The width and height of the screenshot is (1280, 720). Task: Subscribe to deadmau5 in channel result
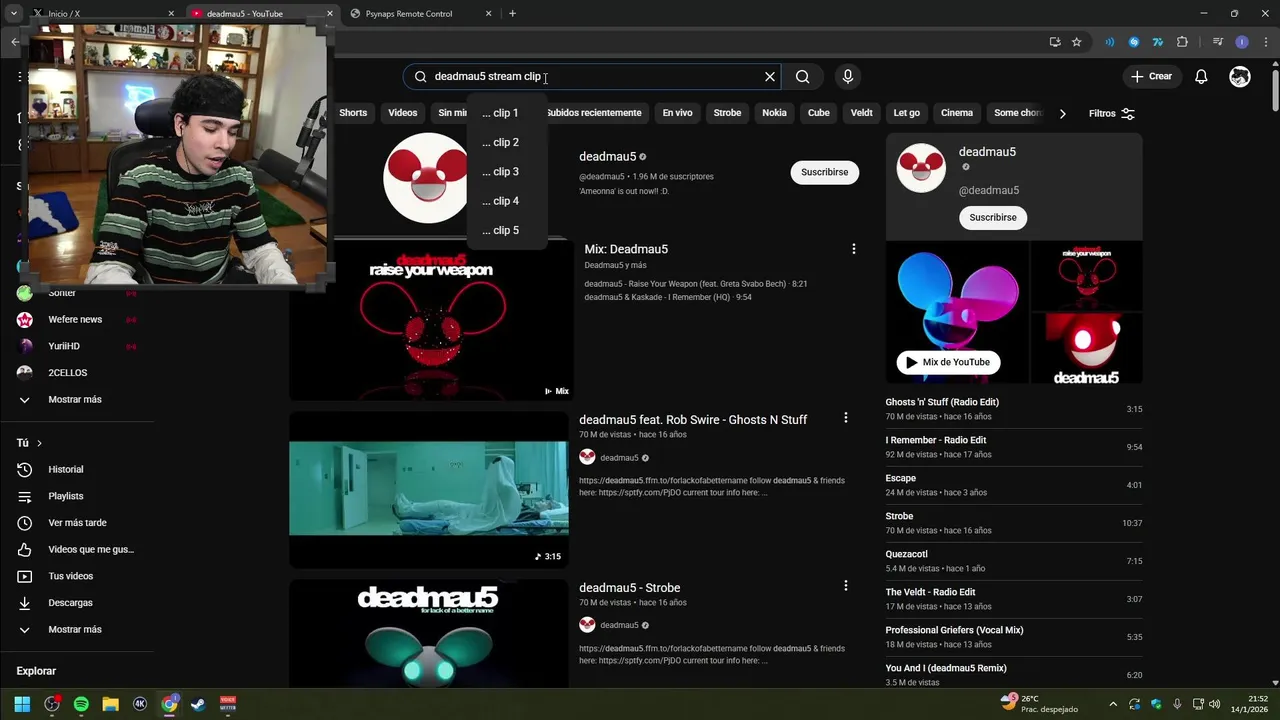[x=825, y=172]
